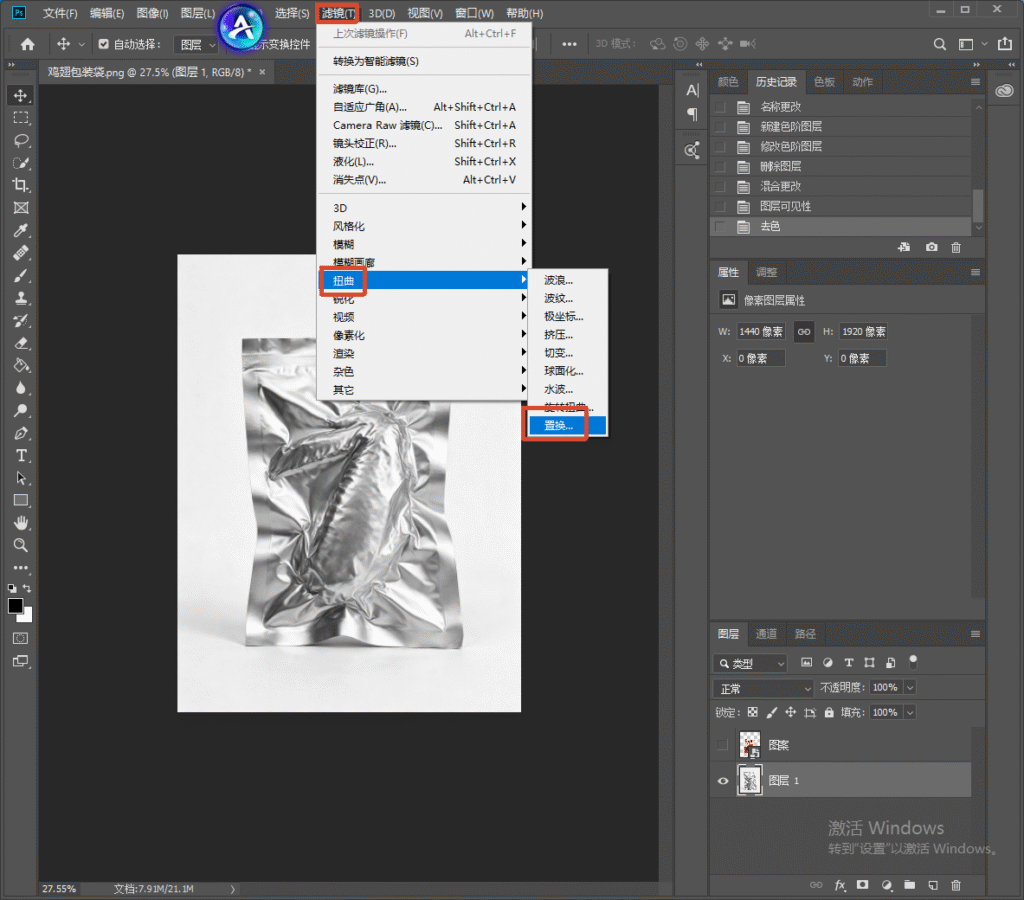Toggle the Auto-Select (自动选择) checkbox
This screenshot has width=1024, height=900.
[103, 44]
